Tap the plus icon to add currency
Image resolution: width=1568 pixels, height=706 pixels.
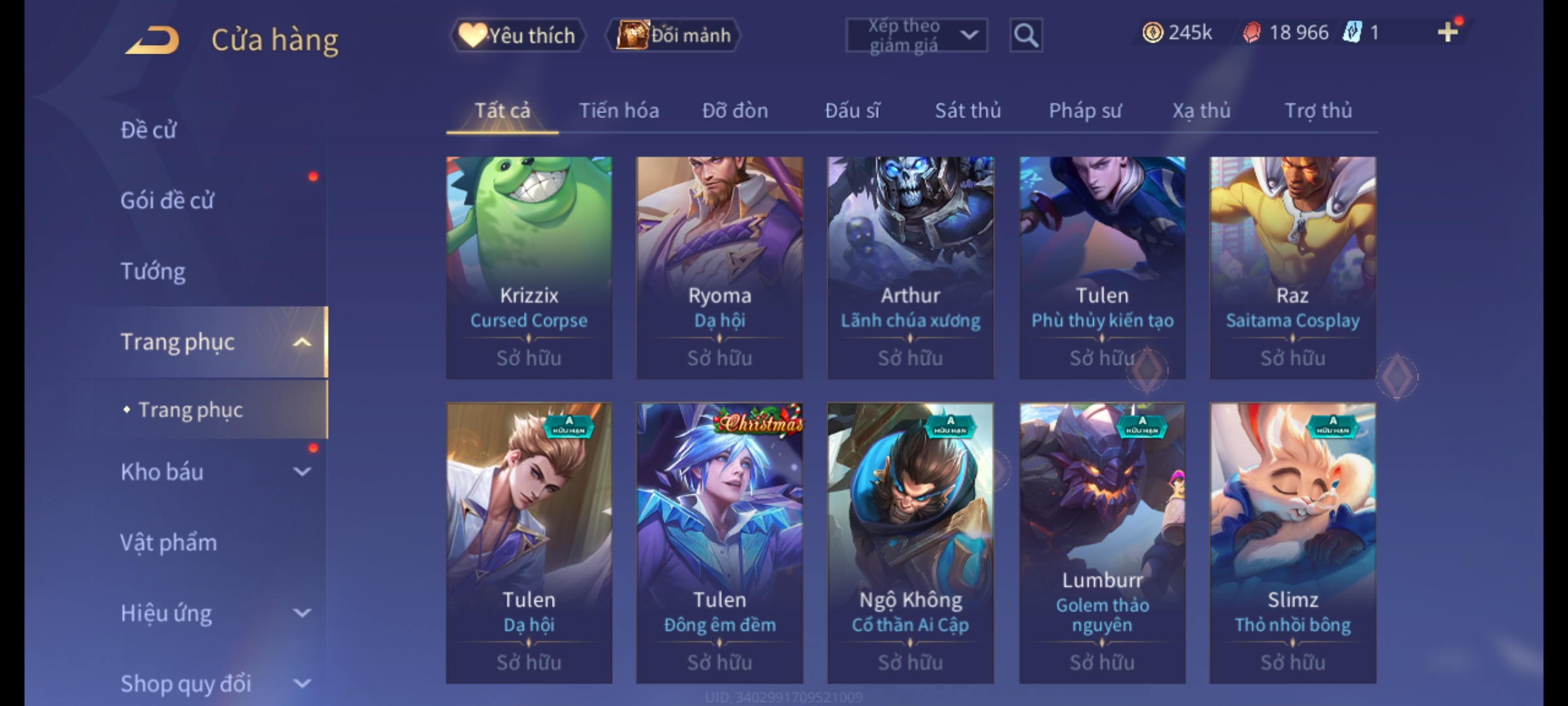(1448, 32)
